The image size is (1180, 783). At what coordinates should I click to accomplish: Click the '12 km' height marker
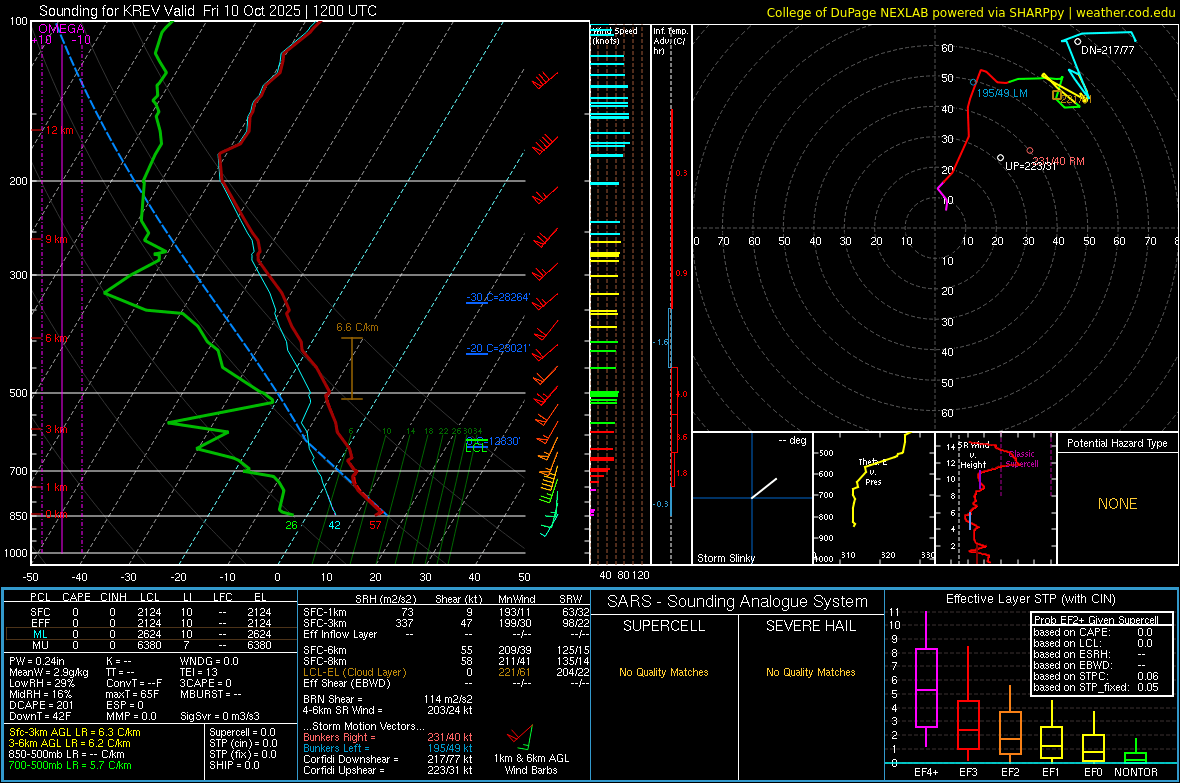click(59, 130)
